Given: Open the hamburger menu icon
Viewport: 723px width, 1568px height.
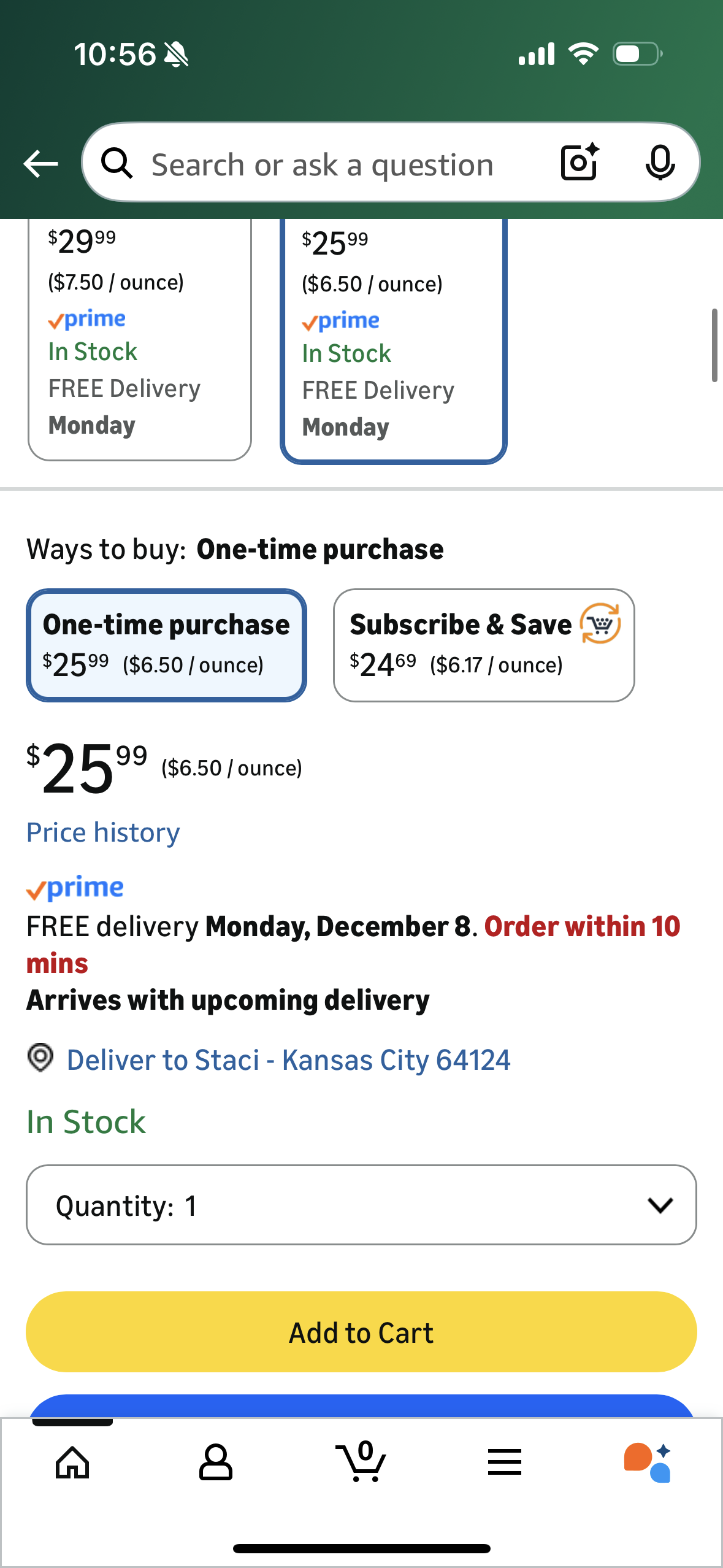Looking at the screenshot, I should 505,1462.
